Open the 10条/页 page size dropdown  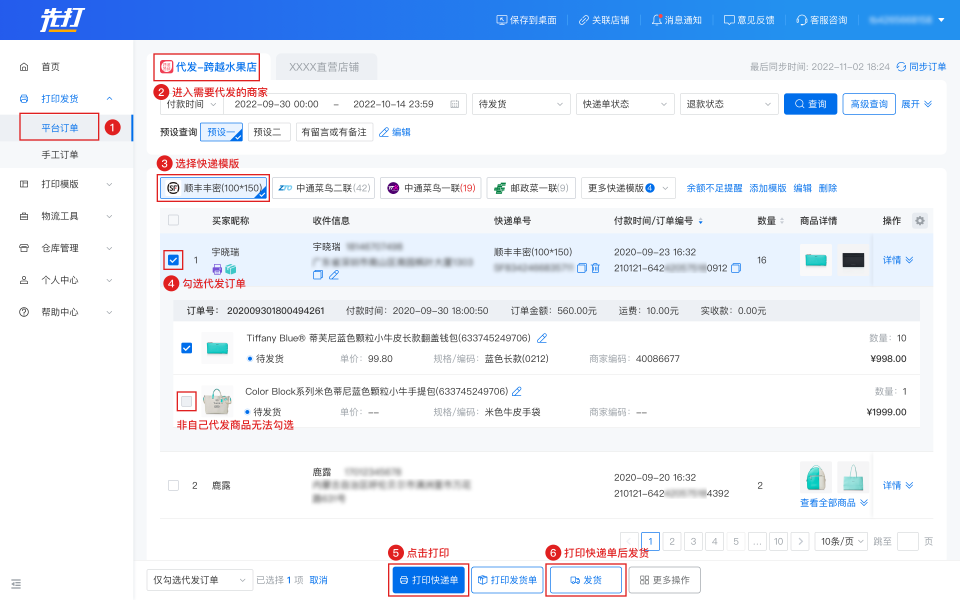pyautogui.click(x=841, y=541)
